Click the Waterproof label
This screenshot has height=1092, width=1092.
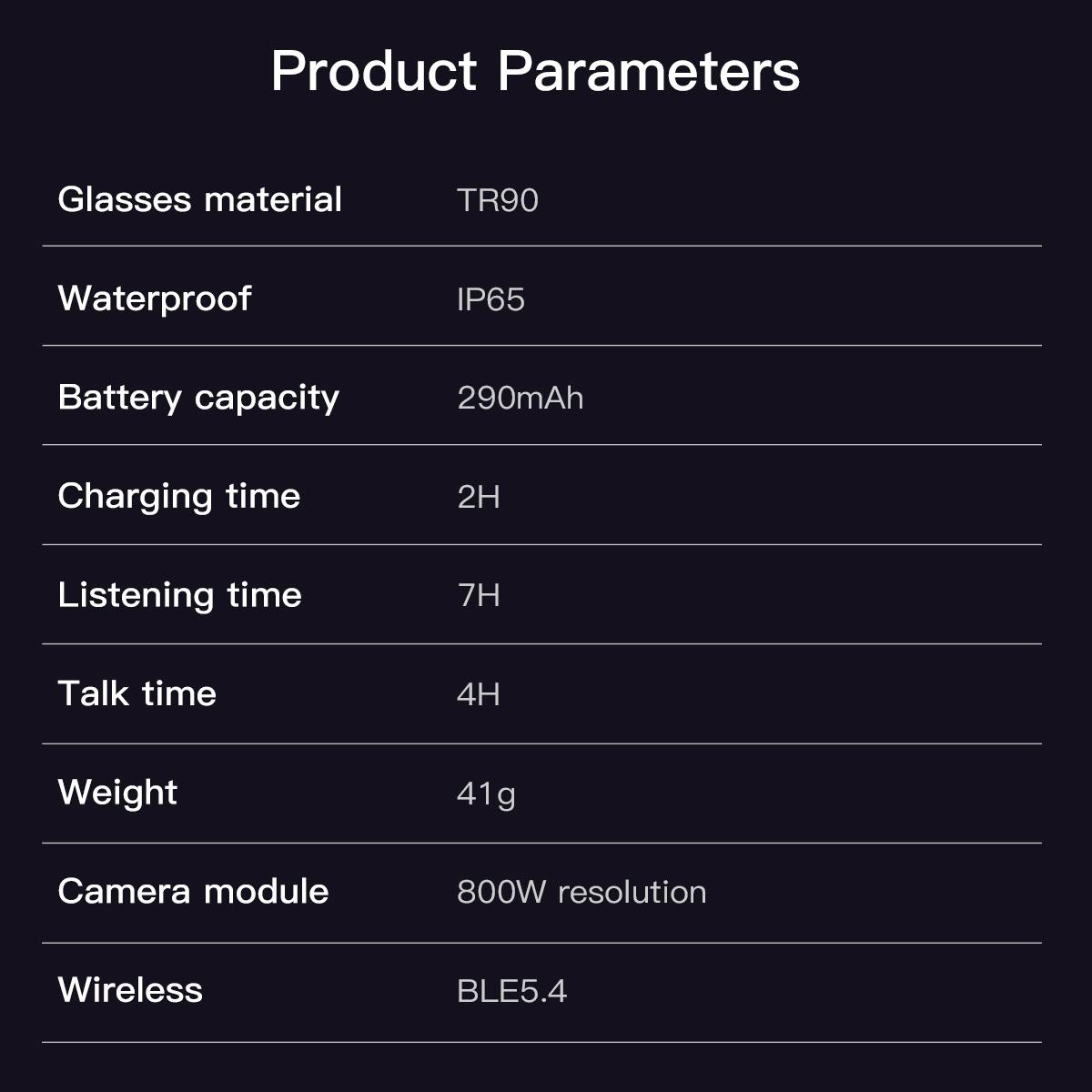[x=154, y=298]
